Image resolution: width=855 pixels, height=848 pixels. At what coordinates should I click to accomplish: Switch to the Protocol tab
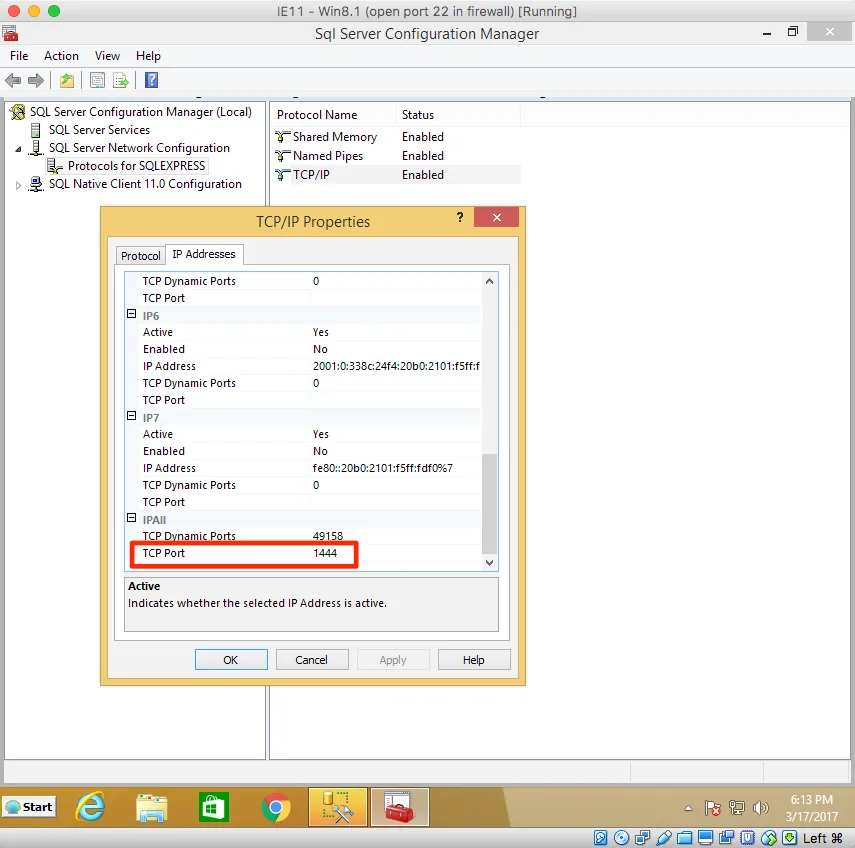point(141,256)
